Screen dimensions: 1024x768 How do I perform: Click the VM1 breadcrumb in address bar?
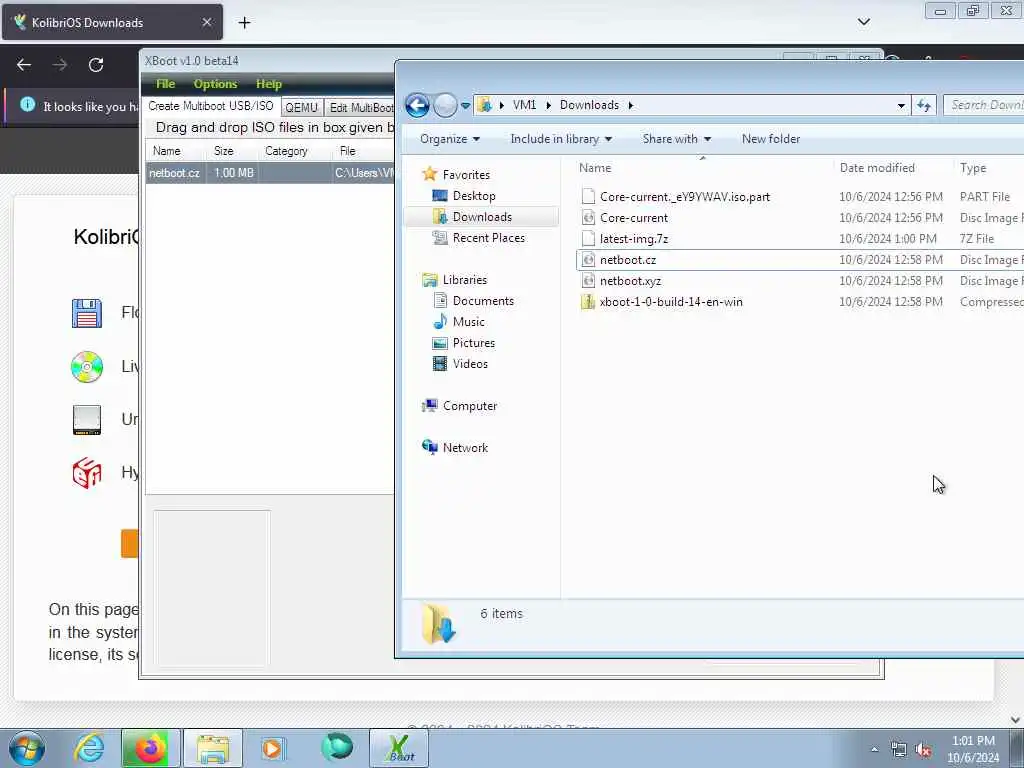coord(524,105)
